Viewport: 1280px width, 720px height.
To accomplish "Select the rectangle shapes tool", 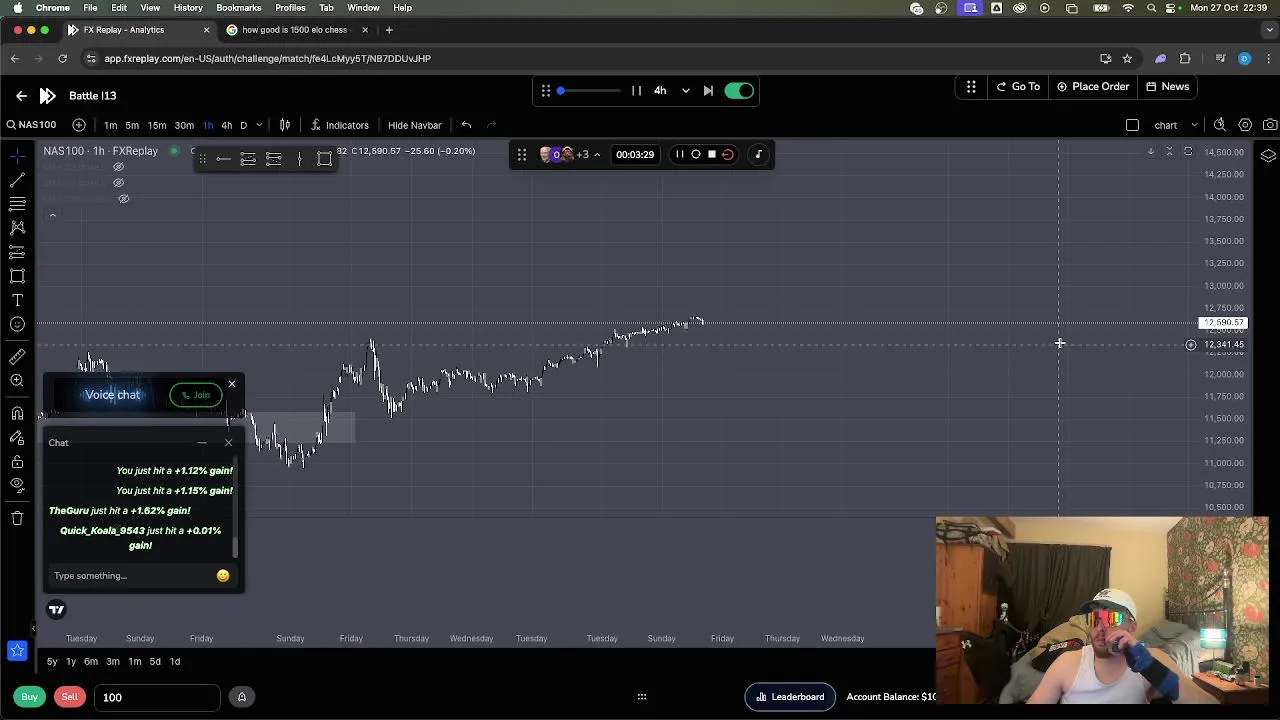I will (x=17, y=276).
